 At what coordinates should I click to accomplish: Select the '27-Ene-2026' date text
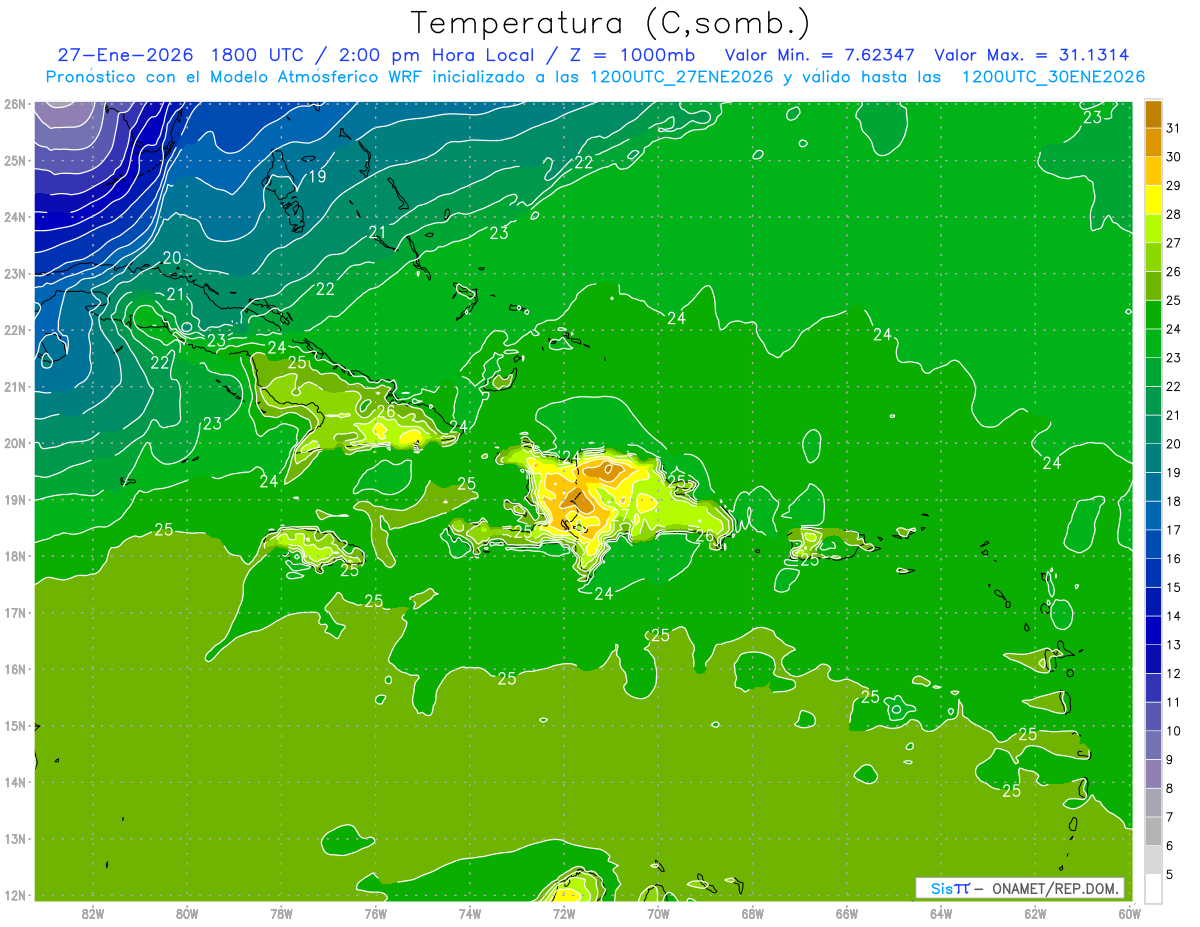pos(125,55)
